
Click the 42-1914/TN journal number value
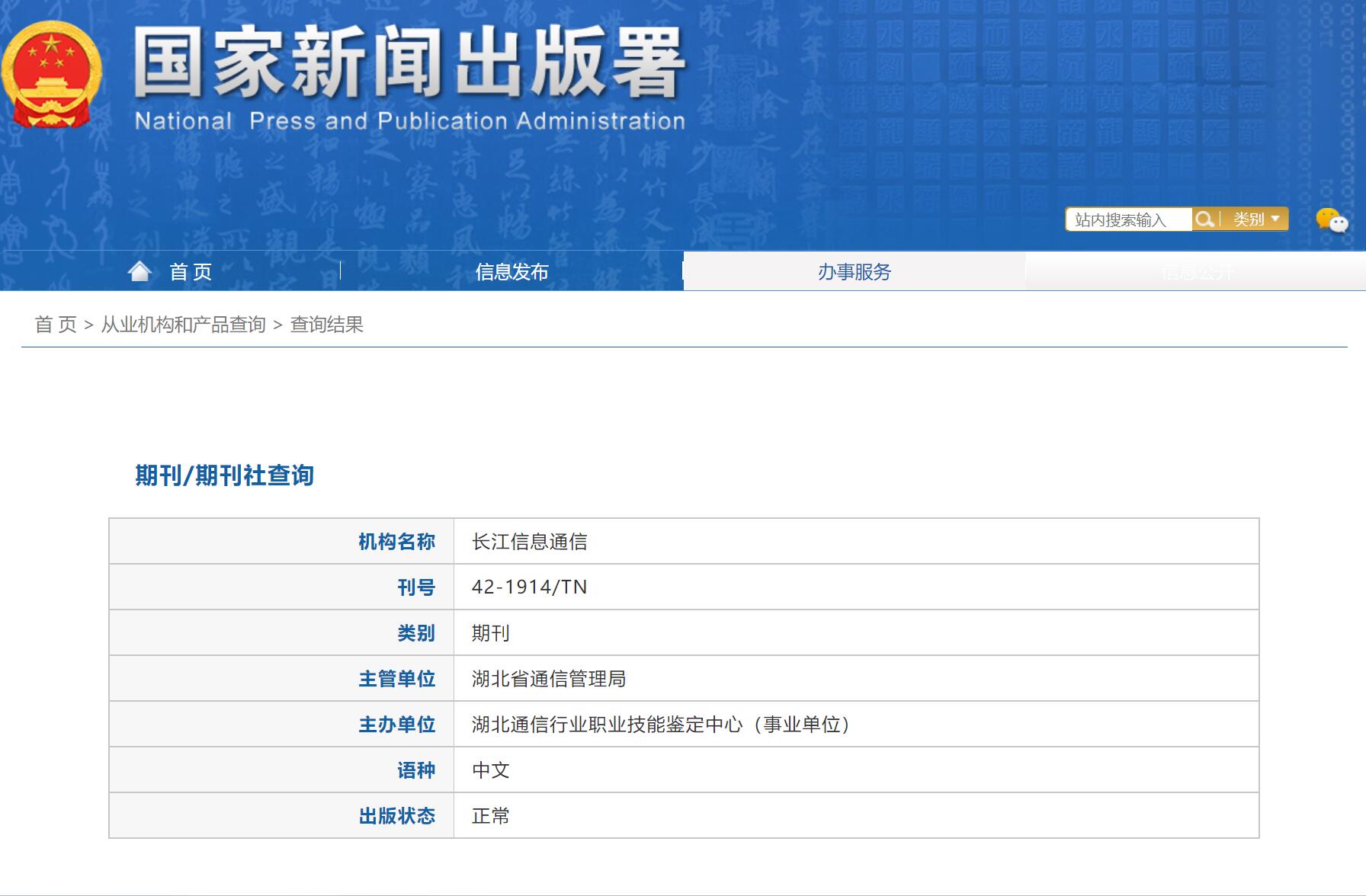[529, 587]
